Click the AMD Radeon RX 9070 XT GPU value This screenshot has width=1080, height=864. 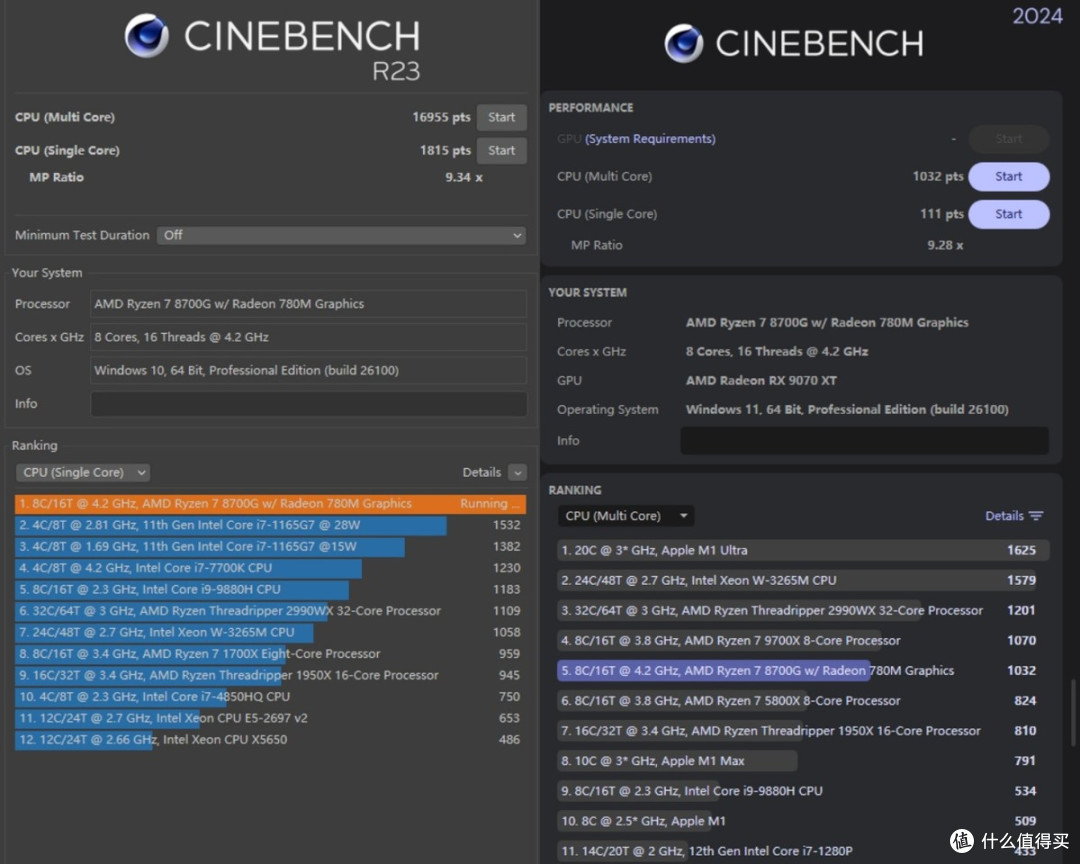click(761, 380)
